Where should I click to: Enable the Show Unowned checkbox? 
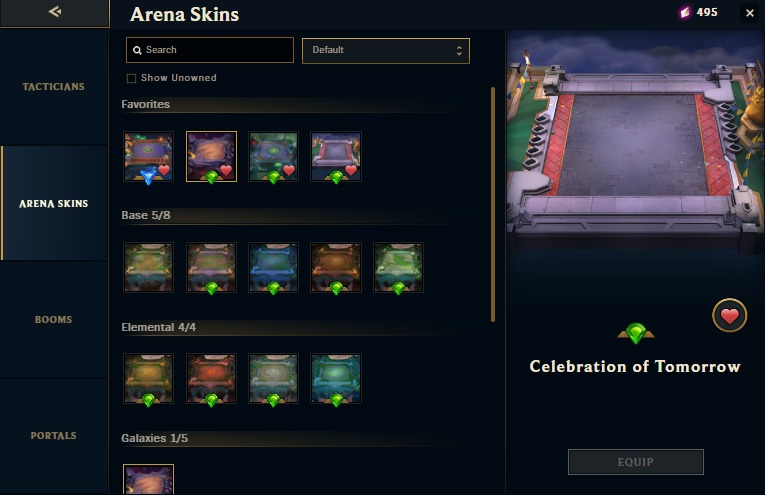[131, 79]
